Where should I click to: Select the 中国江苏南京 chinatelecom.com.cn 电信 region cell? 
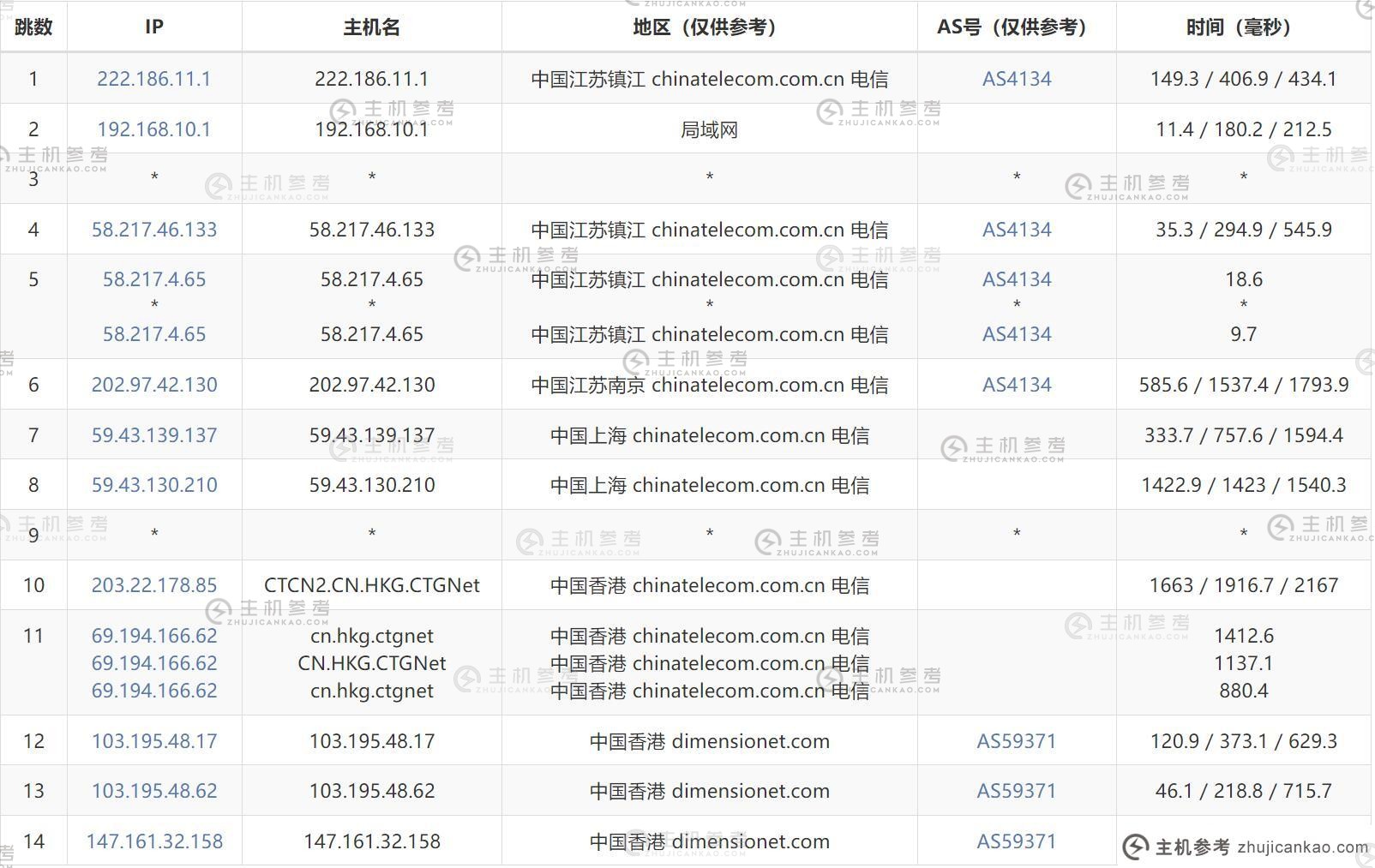[x=710, y=385]
